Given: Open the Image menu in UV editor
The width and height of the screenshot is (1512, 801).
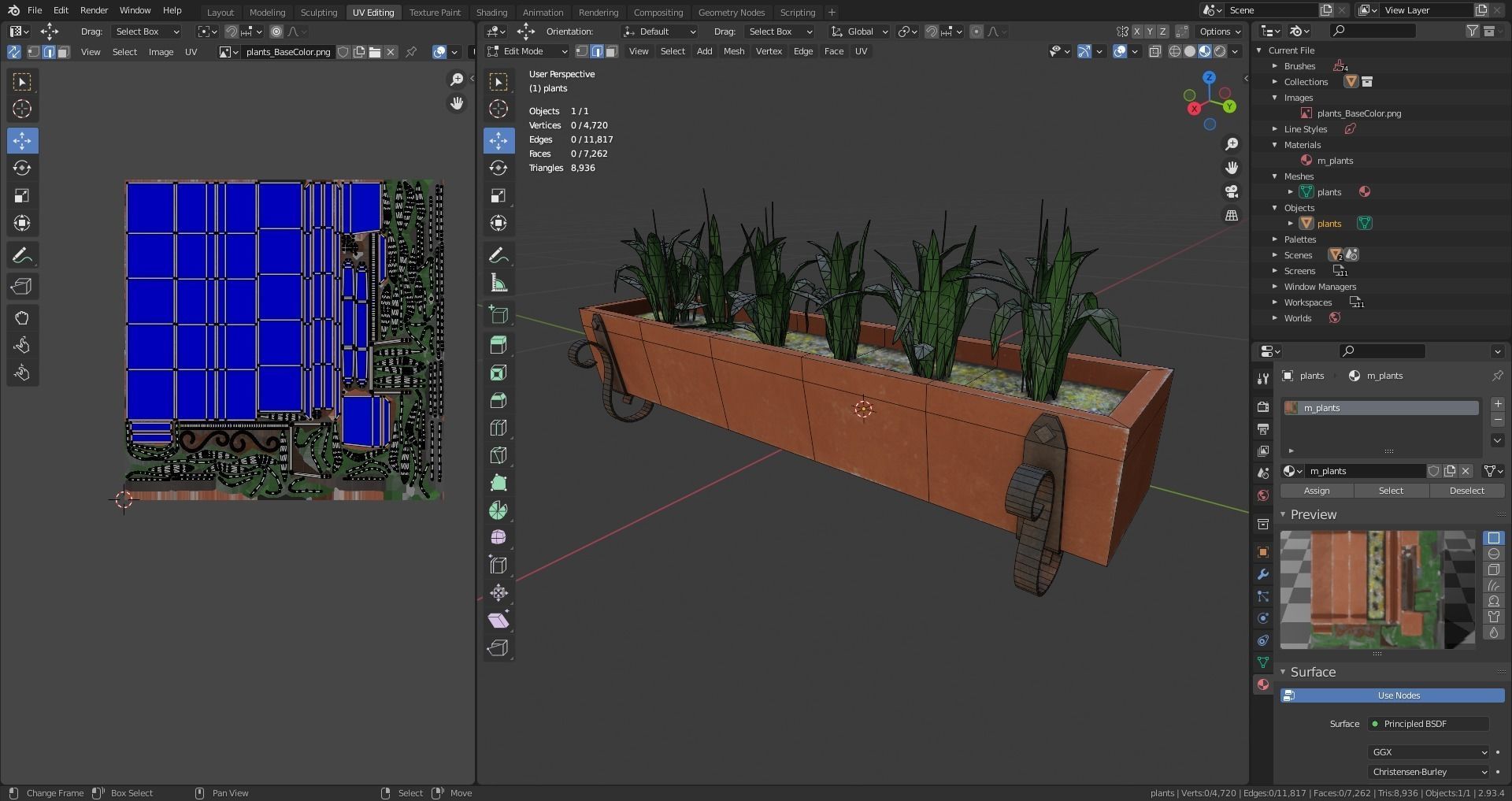Looking at the screenshot, I should point(161,52).
